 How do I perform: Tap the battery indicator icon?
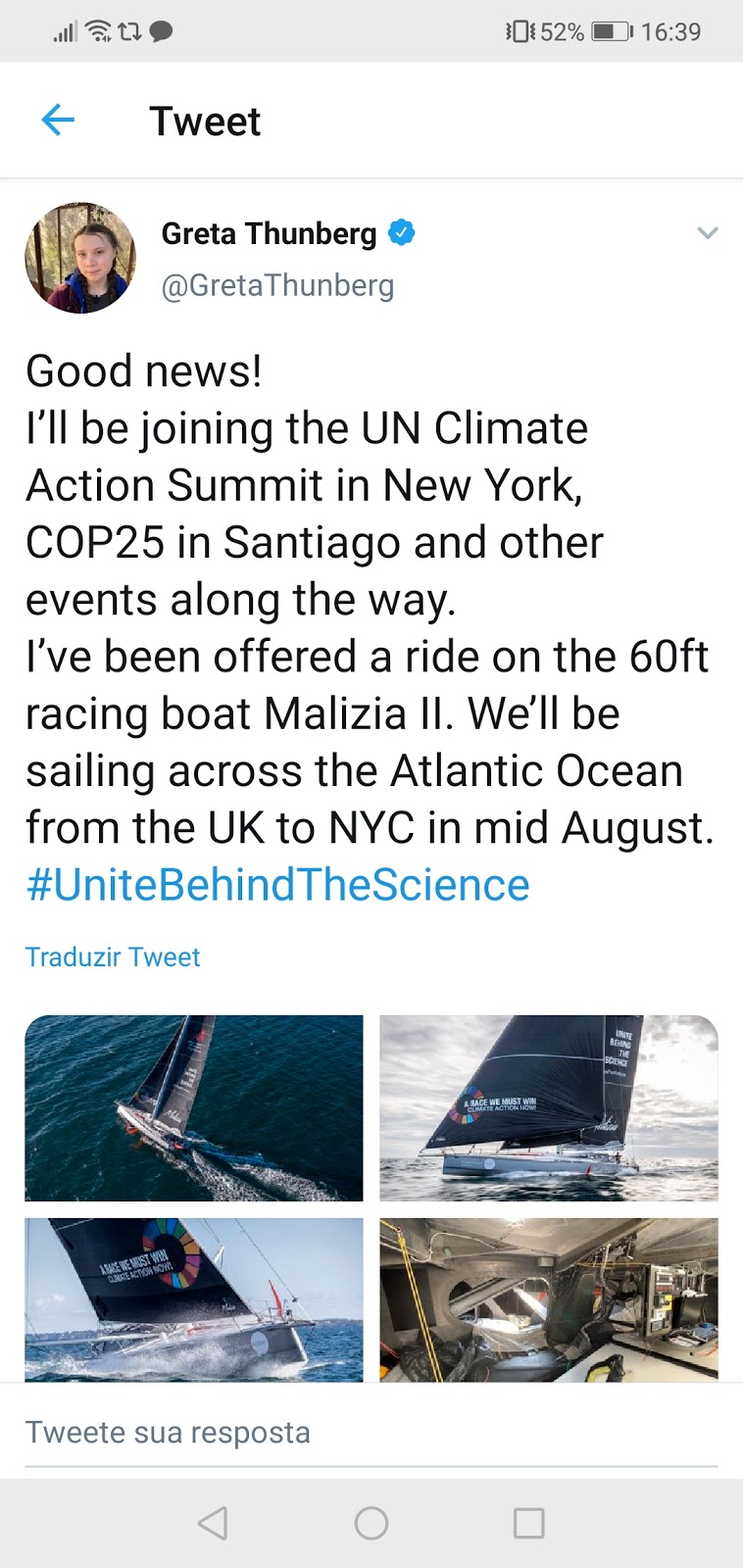(x=612, y=31)
